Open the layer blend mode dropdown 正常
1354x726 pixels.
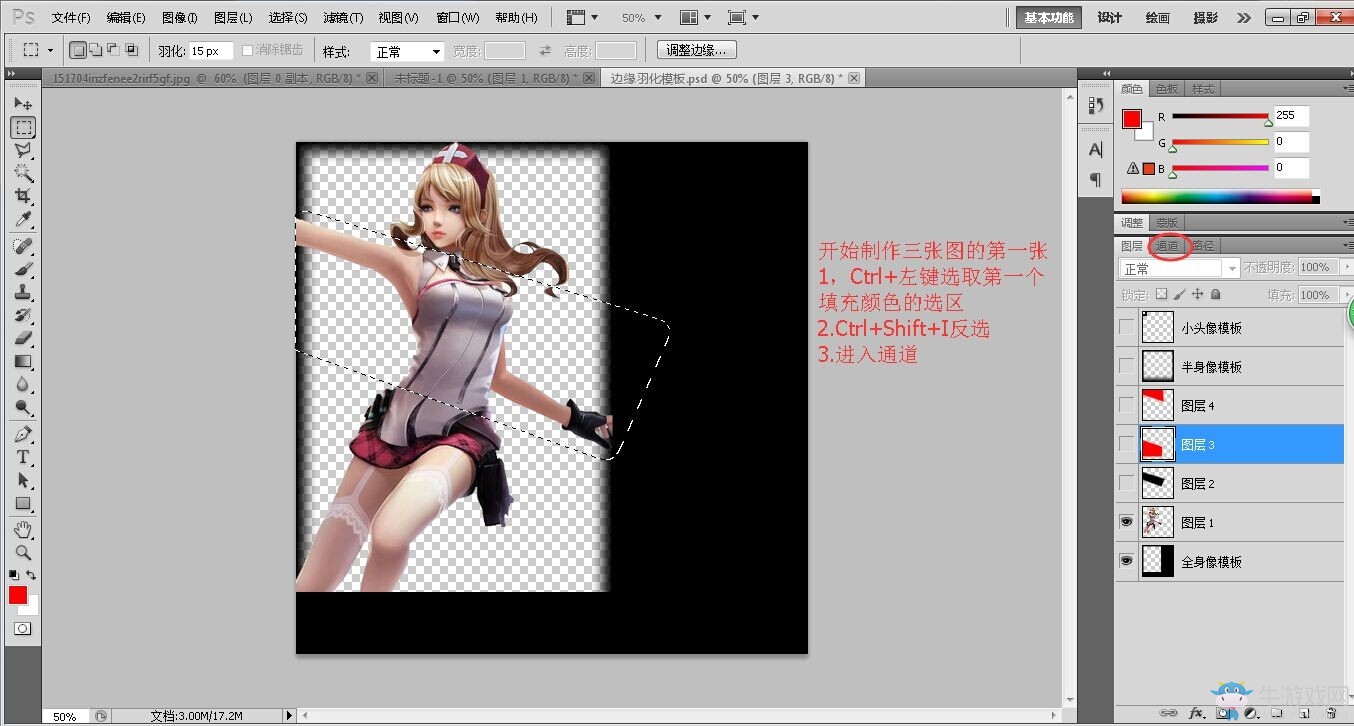click(x=1179, y=268)
